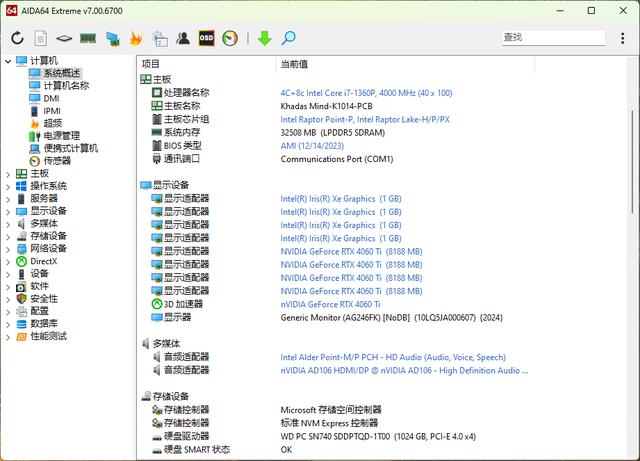Select 数据库 in the tree
This screenshot has width=640, height=461.
coord(44,324)
